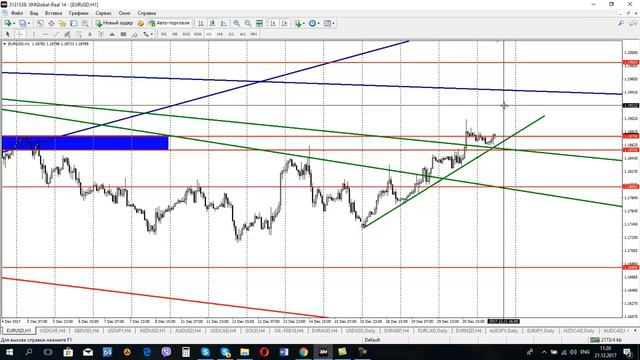Screen dimensions: 640x360
Task: Click the New Chart toolbar icon
Action: click(x=8, y=23)
